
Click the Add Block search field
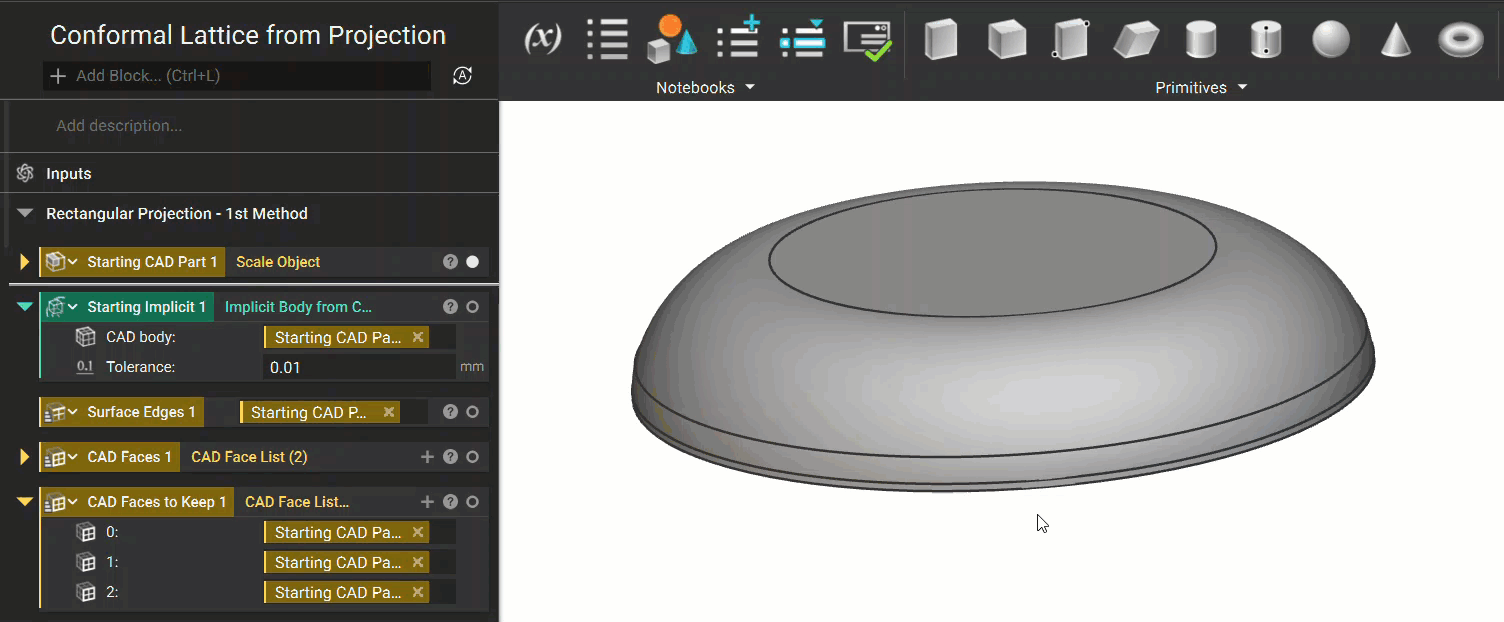pos(237,76)
